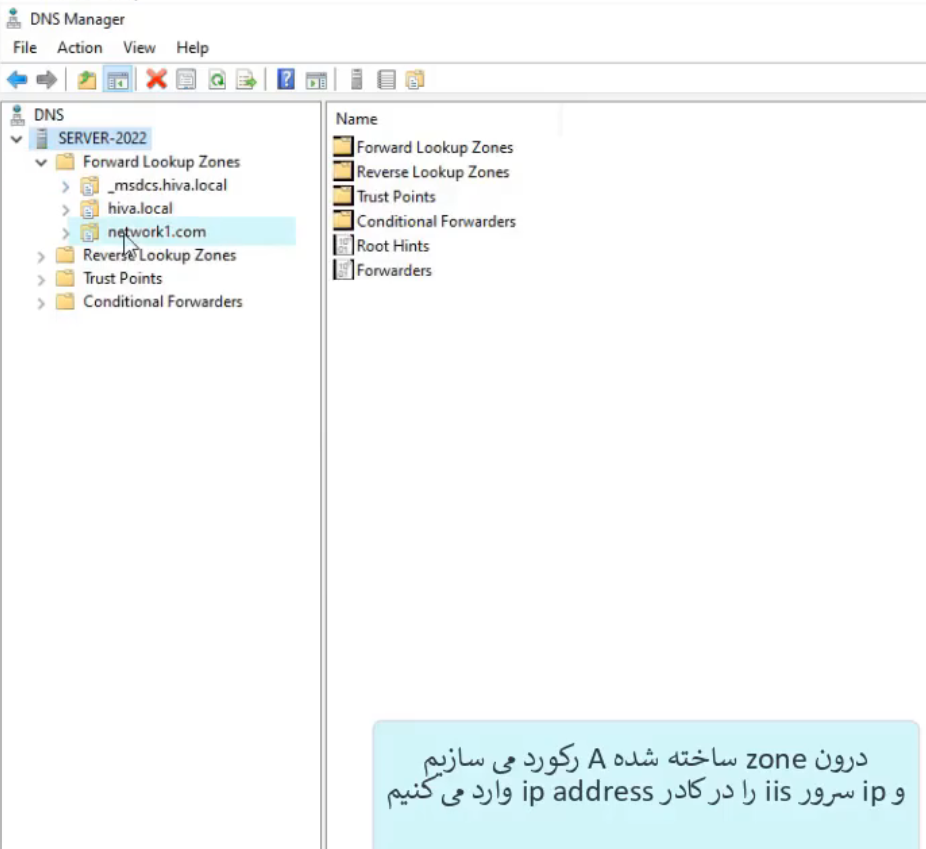This screenshot has height=849, width=926.
Task: Expand Conditional Forwarders in the tree
Action: click(41, 303)
